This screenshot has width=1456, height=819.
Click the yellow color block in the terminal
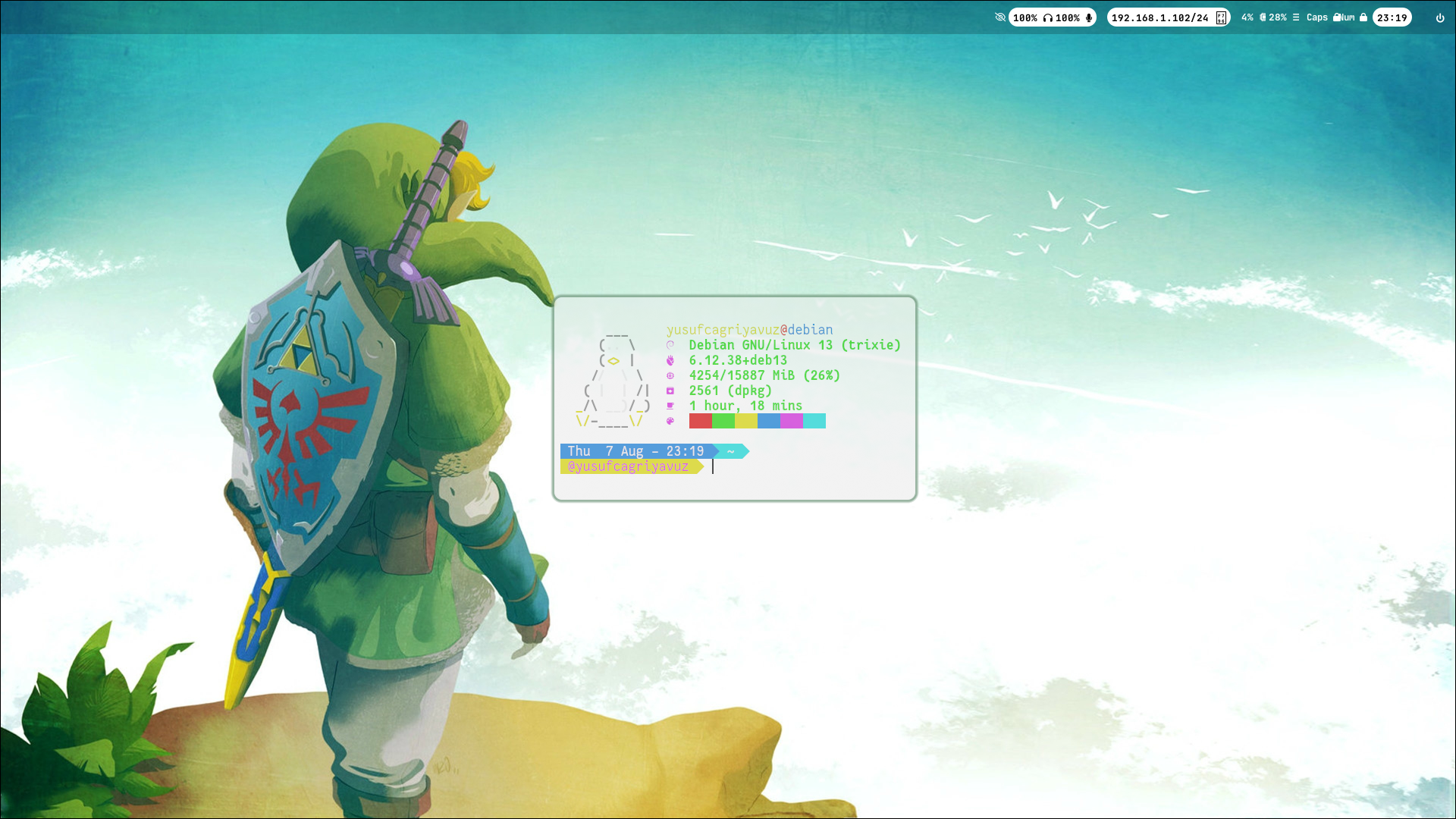[x=746, y=421]
